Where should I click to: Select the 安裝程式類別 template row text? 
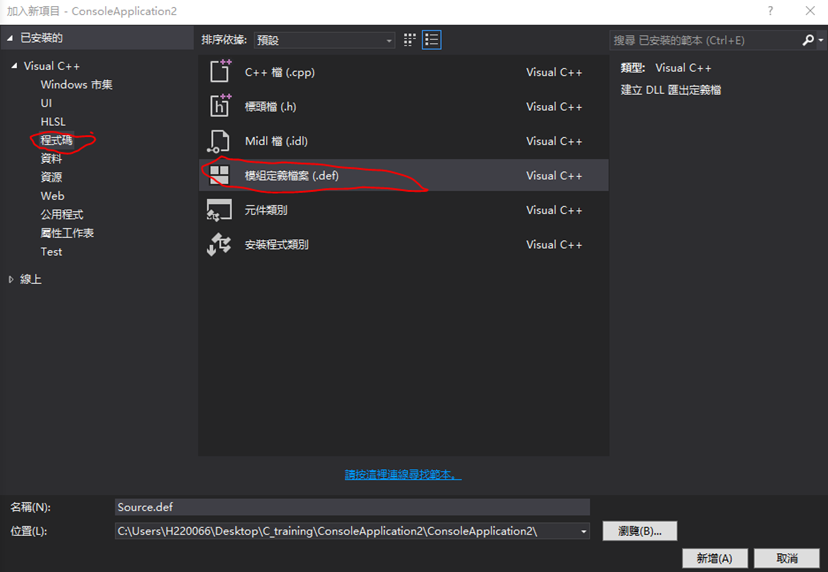[277, 245]
